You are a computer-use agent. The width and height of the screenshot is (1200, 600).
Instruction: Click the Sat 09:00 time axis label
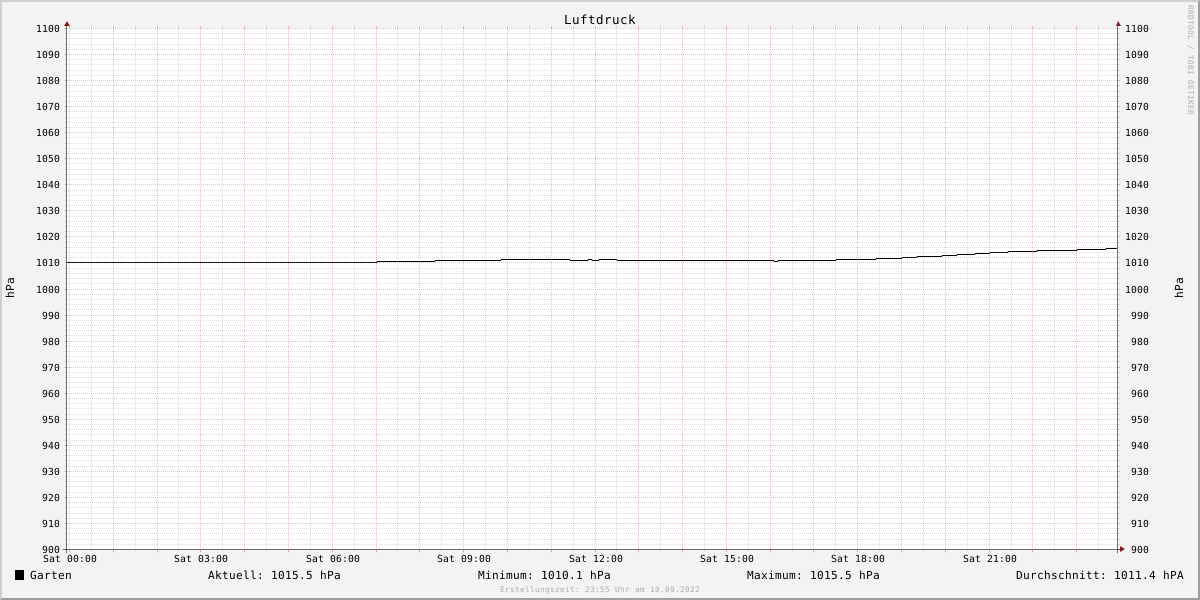pyautogui.click(x=464, y=559)
